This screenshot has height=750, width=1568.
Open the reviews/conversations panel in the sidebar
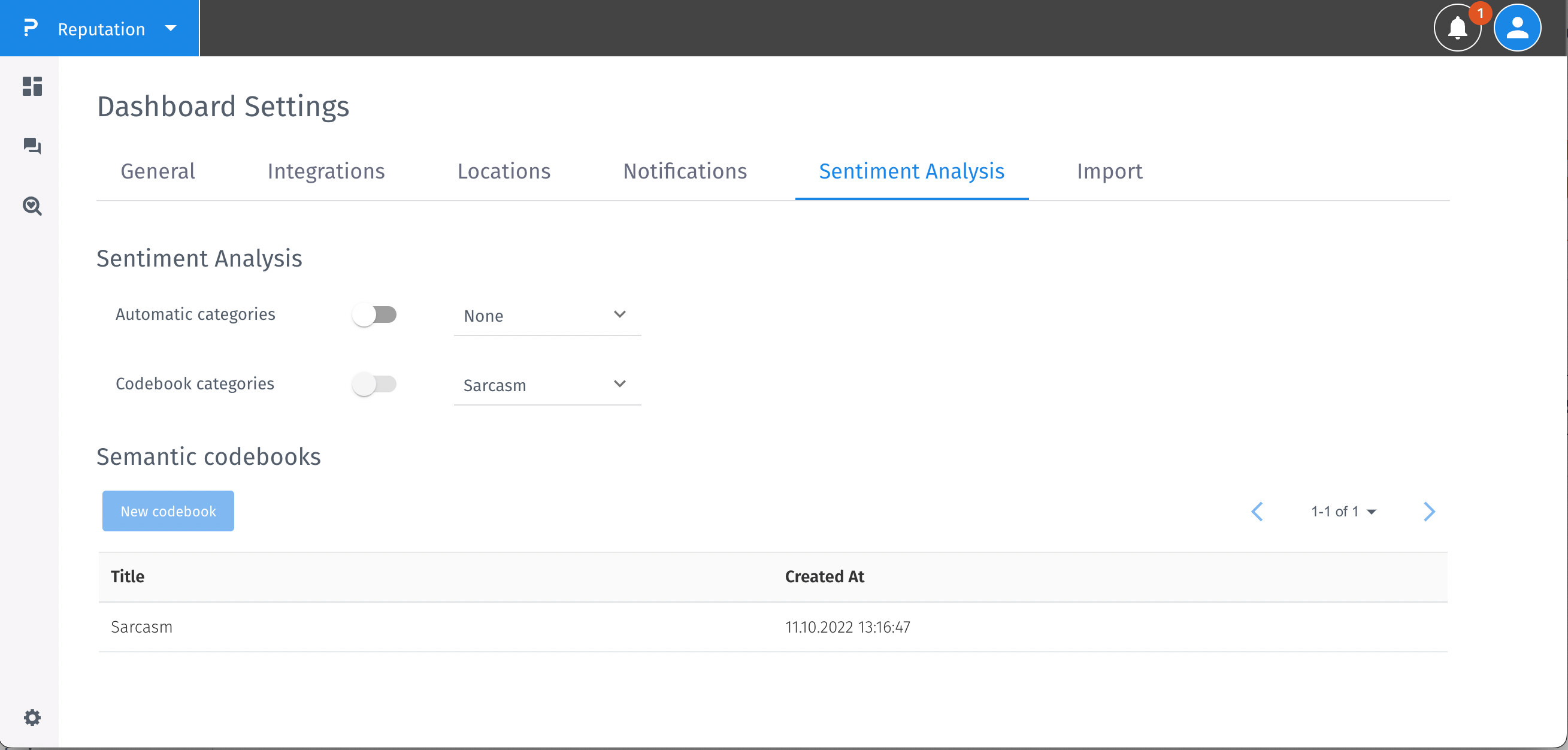[x=31, y=146]
